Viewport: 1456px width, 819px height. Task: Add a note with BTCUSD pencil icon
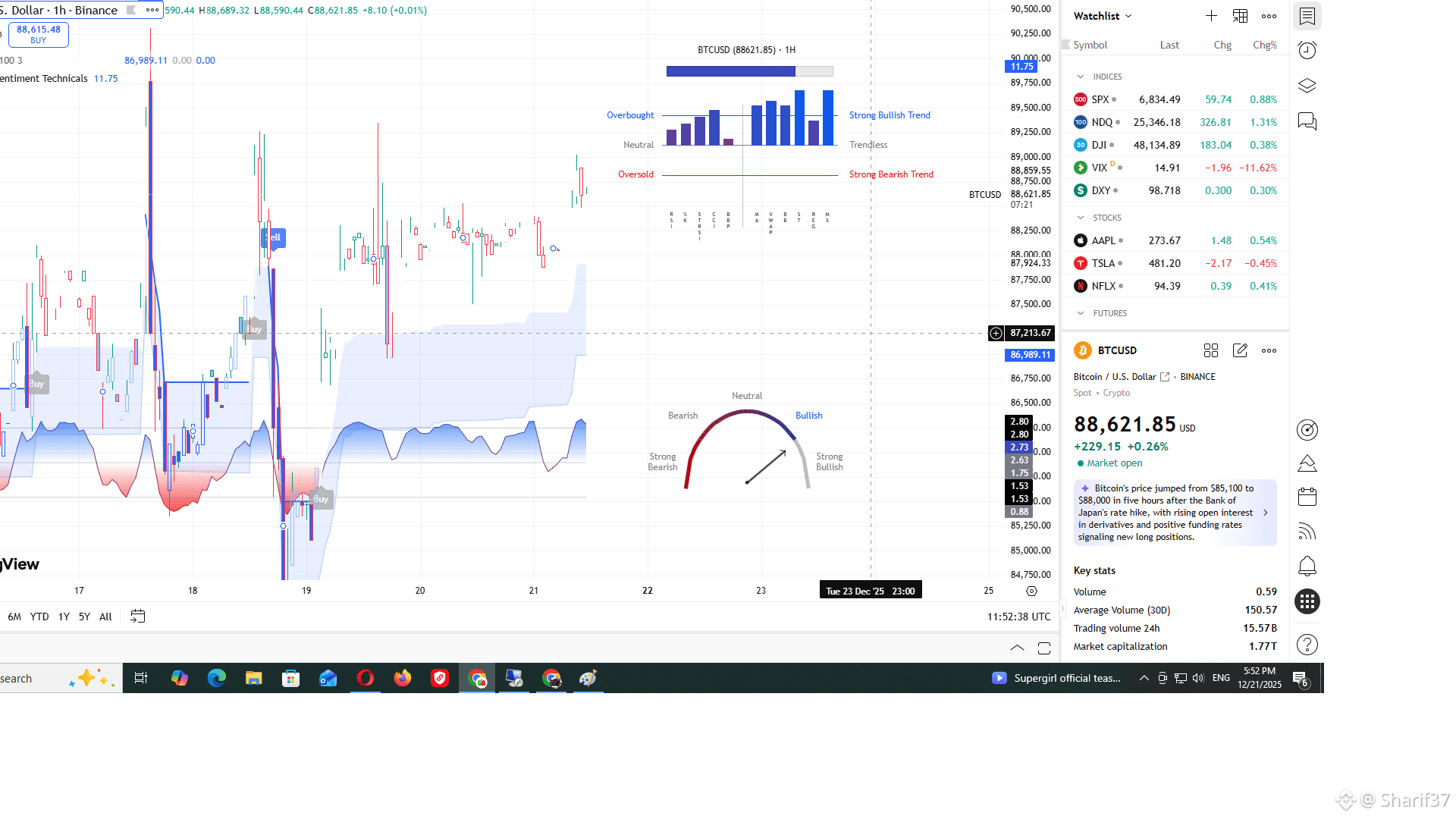point(1240,350)
